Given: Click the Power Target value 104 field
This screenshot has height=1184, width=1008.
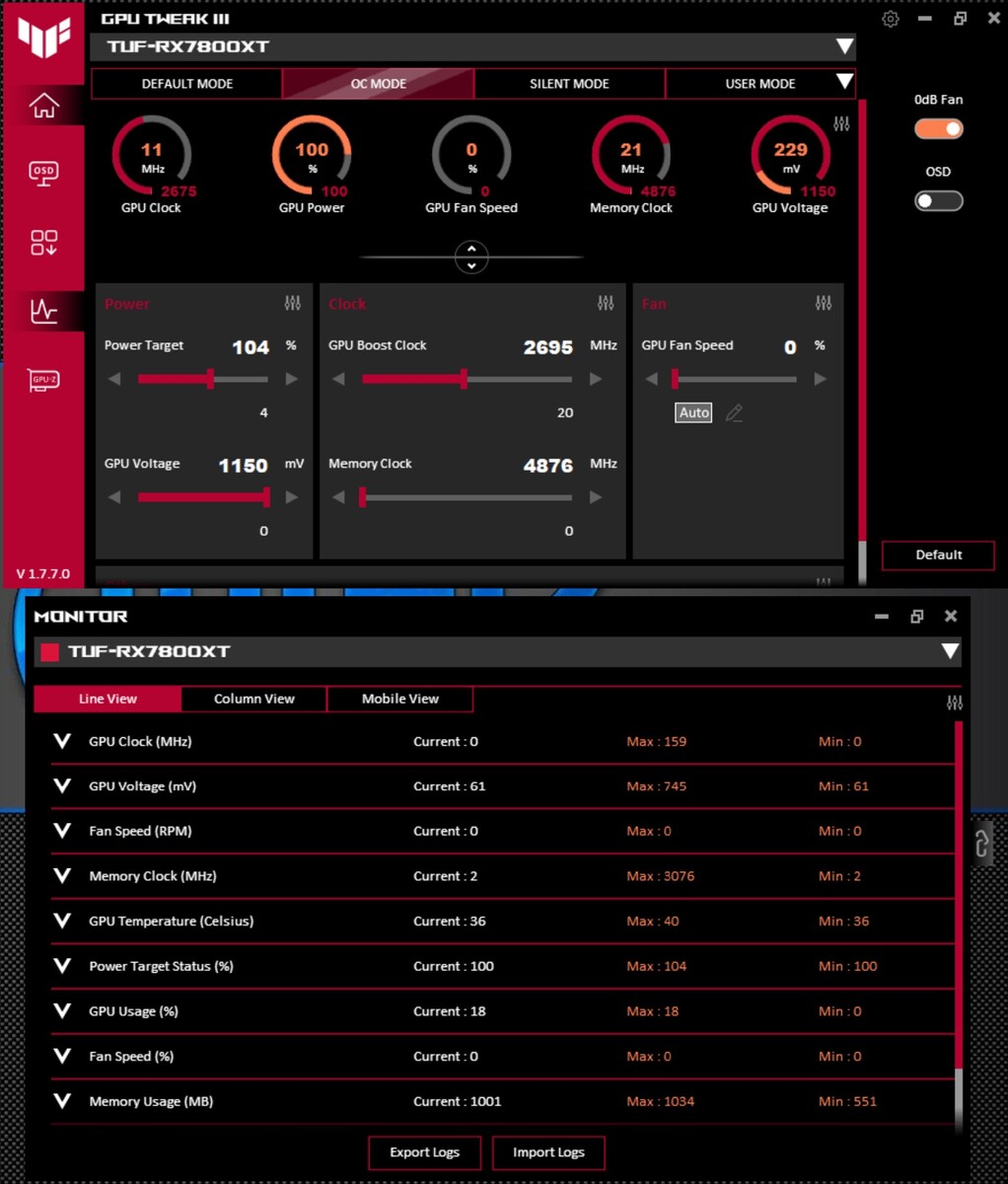Looking at the screenshot, I should pos(251,347).
